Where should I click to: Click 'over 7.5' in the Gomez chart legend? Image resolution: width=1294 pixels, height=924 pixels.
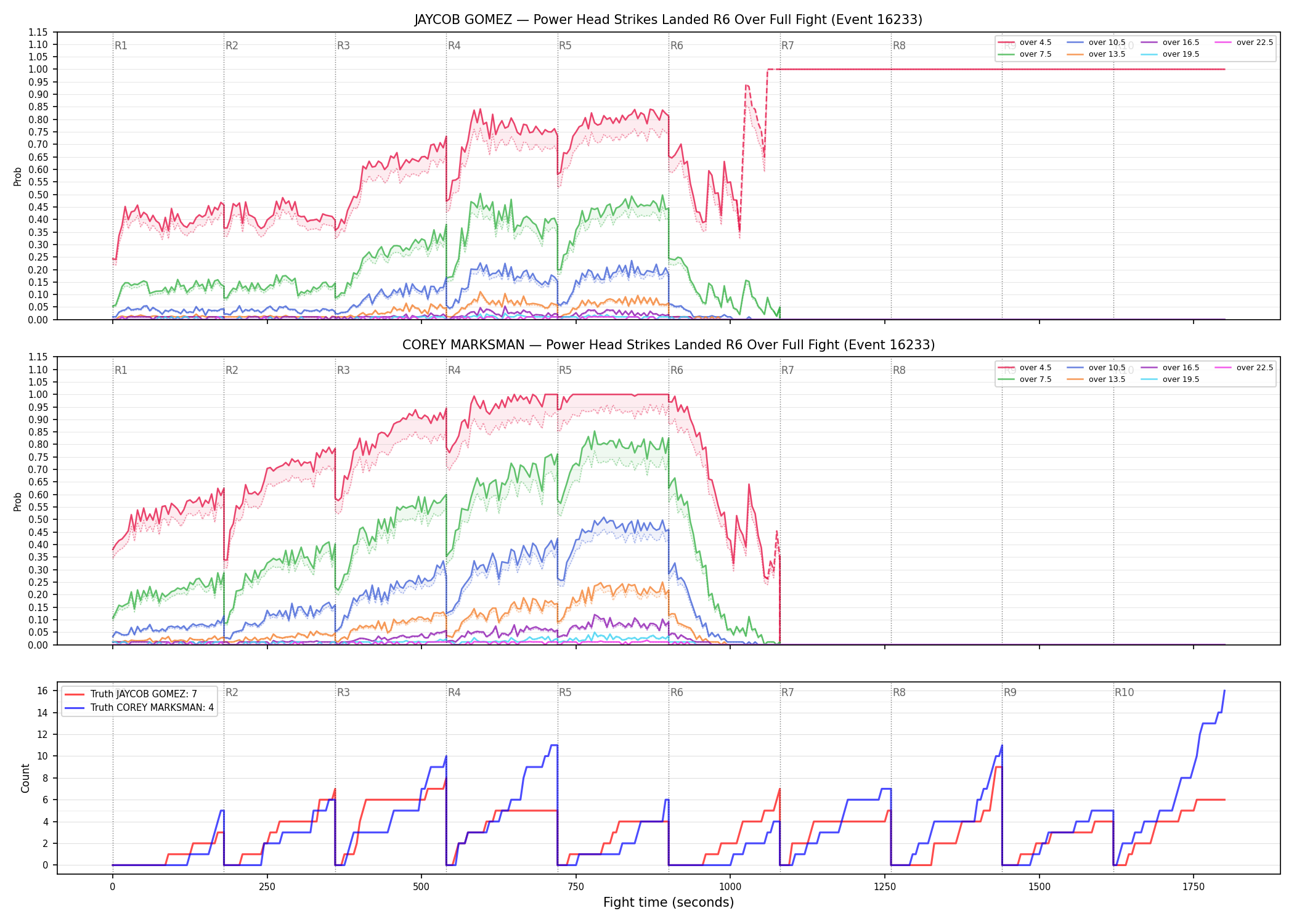tap(1035, 54)
